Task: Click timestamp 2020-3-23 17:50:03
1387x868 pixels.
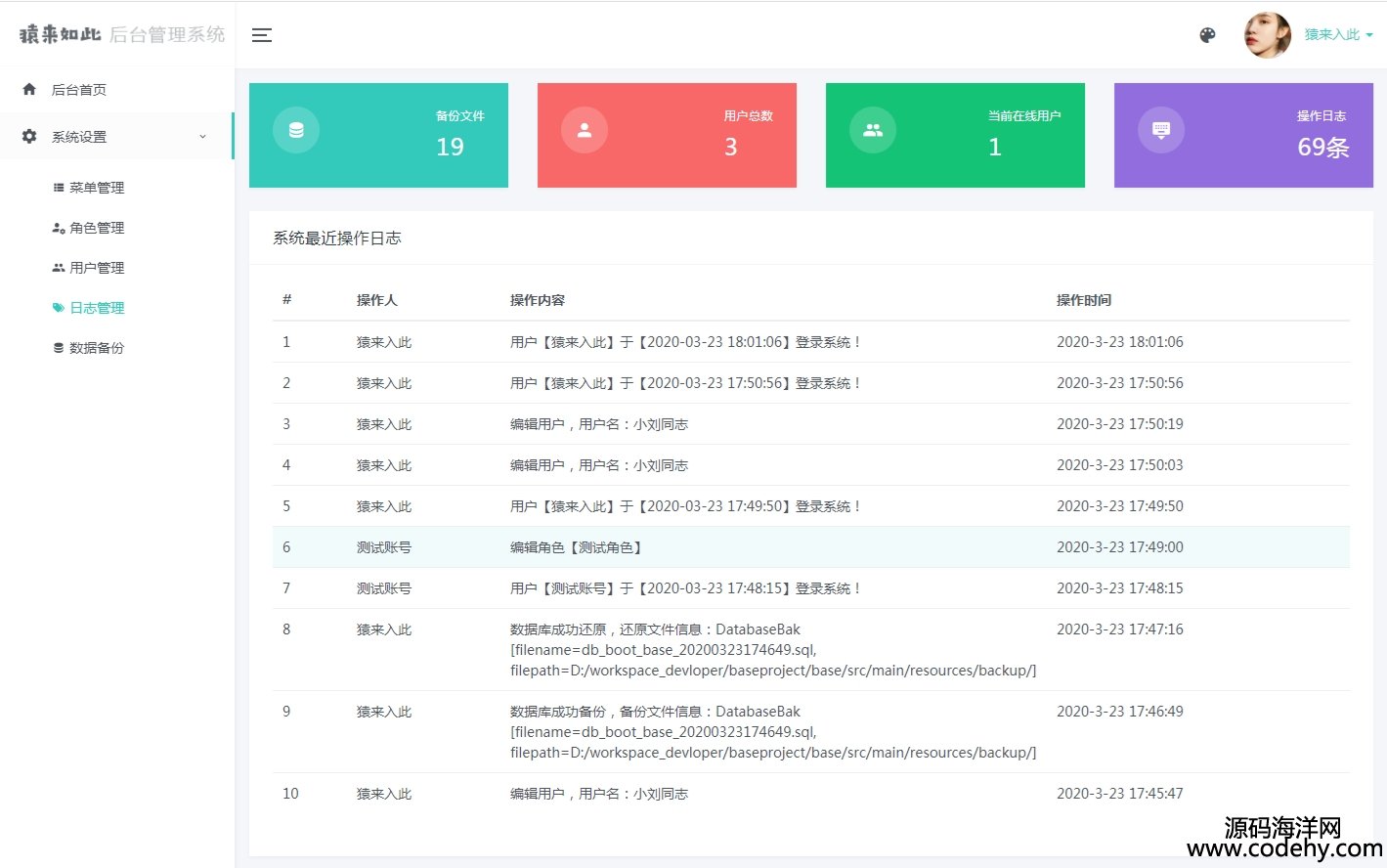Action: [x=1120, y=465]
